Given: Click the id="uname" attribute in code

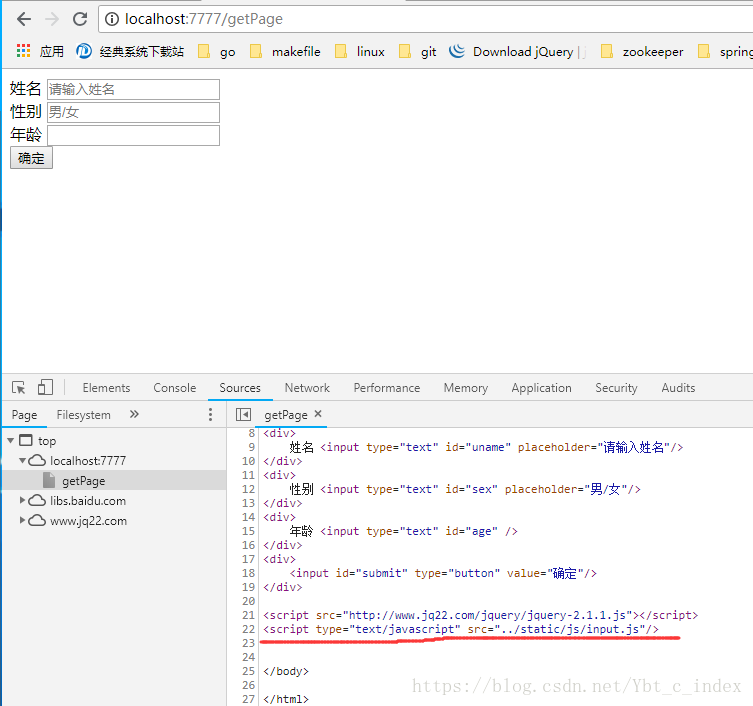Looking at the screenshot, I should pos(478,447).
